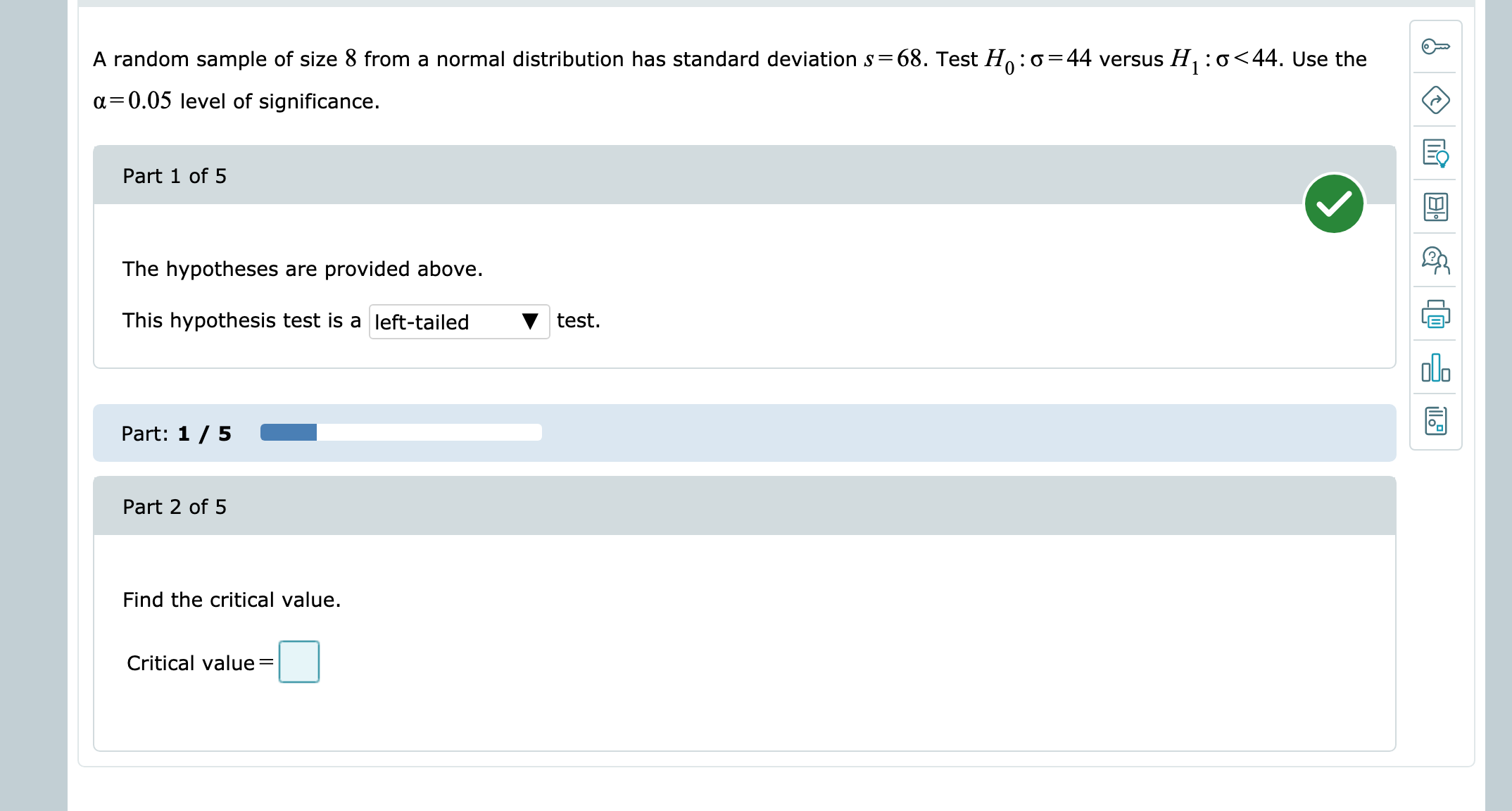Click the critical value input box
Viewport: 1512px width, 811px height.
(298, 661)
